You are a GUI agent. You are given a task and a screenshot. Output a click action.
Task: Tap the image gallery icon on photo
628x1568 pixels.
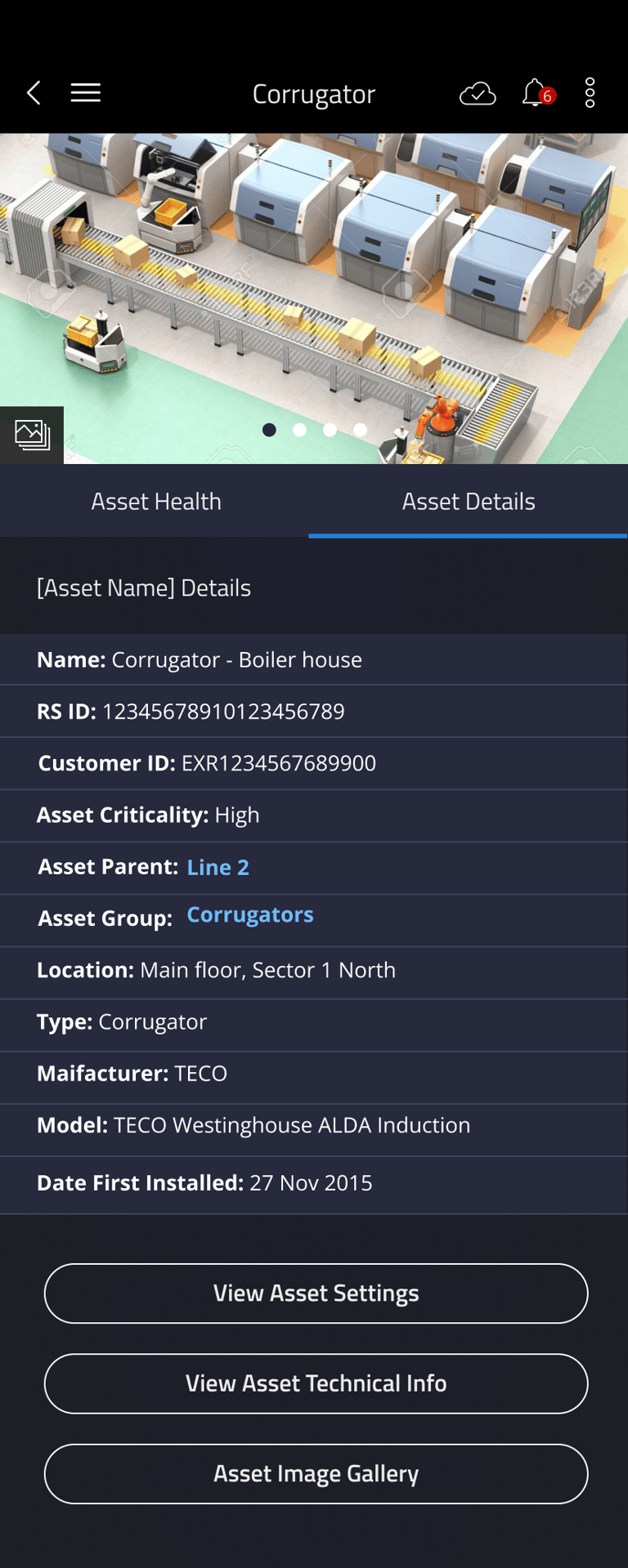pos(32,435)
